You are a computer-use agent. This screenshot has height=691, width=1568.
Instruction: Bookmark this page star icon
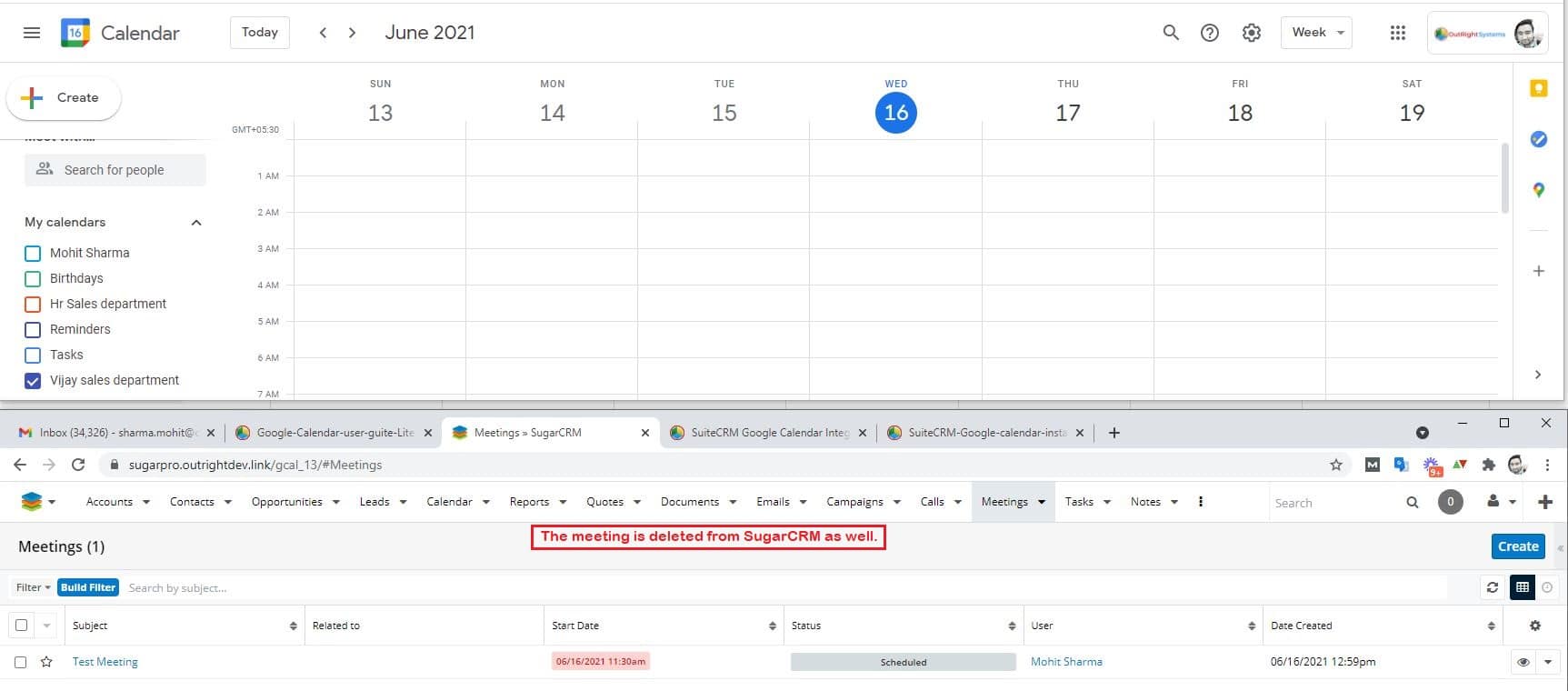click(x=1336, y=465)
